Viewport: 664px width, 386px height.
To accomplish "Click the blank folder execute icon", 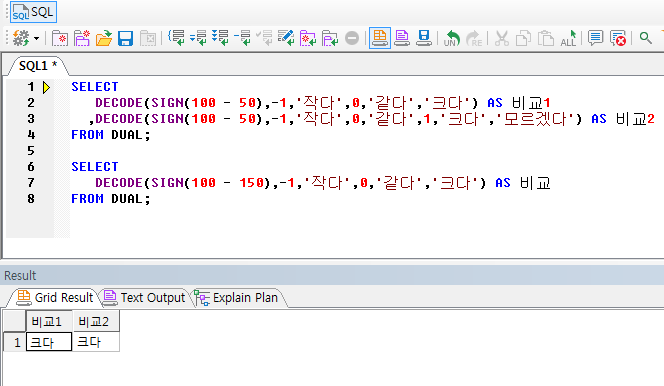I will tap(330, 38).
